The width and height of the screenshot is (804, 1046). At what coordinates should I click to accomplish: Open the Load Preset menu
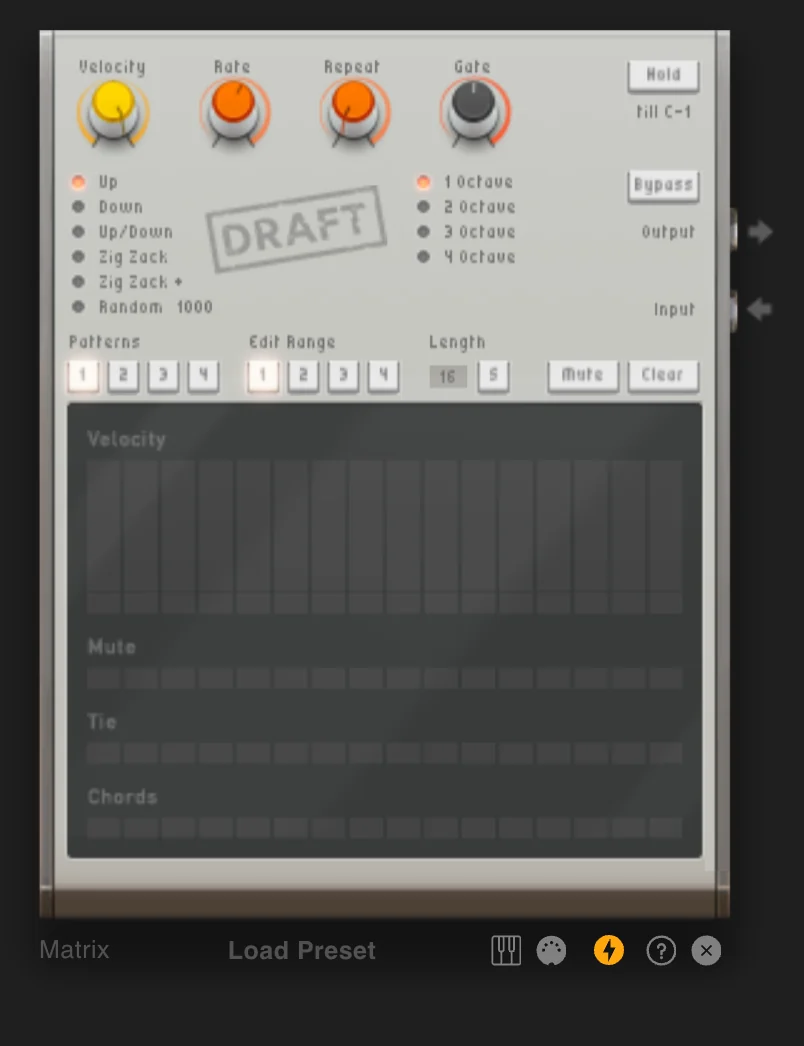pyautogui.click(x=301, y=950)
